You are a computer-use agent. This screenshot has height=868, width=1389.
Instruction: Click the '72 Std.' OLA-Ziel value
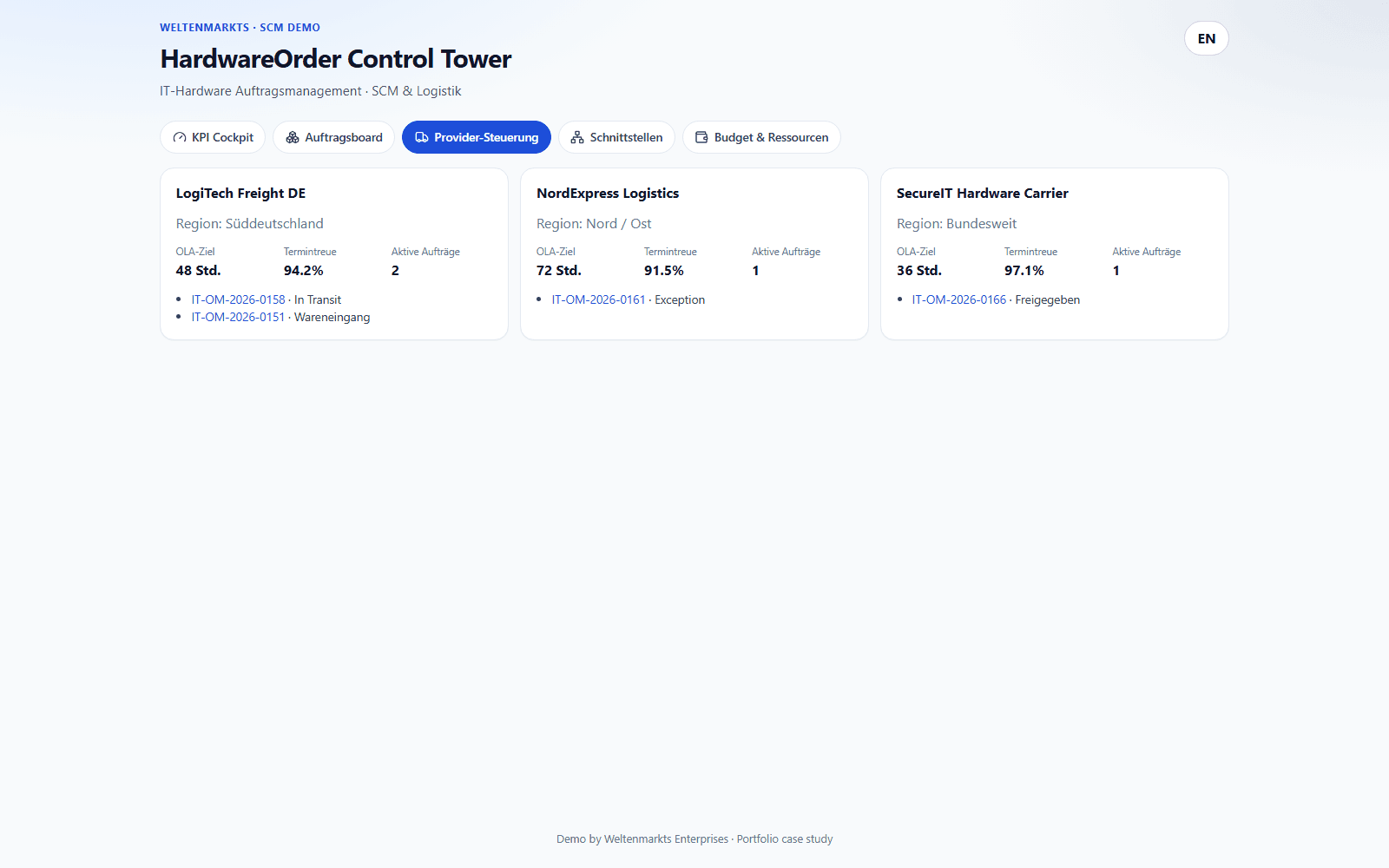coord(559,271)
